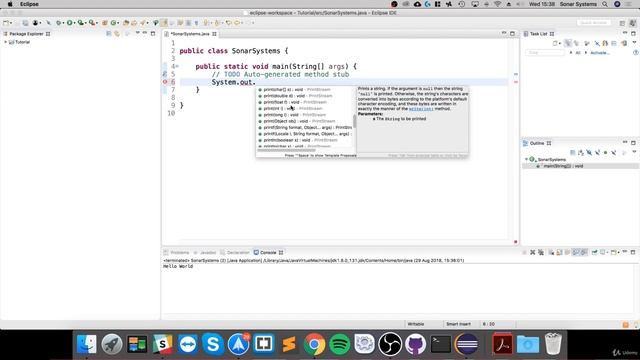Click the Sort icon in Outline toolbar
This screenshot has height=360, width=640.
click(581, 152)
